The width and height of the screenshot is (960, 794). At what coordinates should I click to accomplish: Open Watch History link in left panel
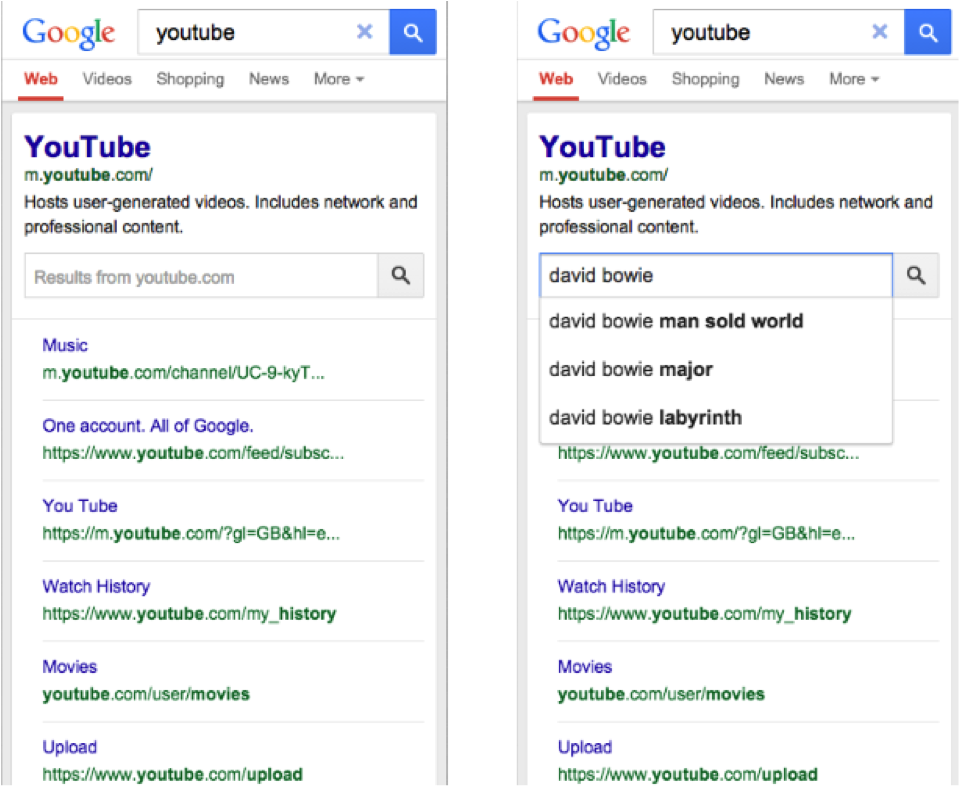click(96, 586)
